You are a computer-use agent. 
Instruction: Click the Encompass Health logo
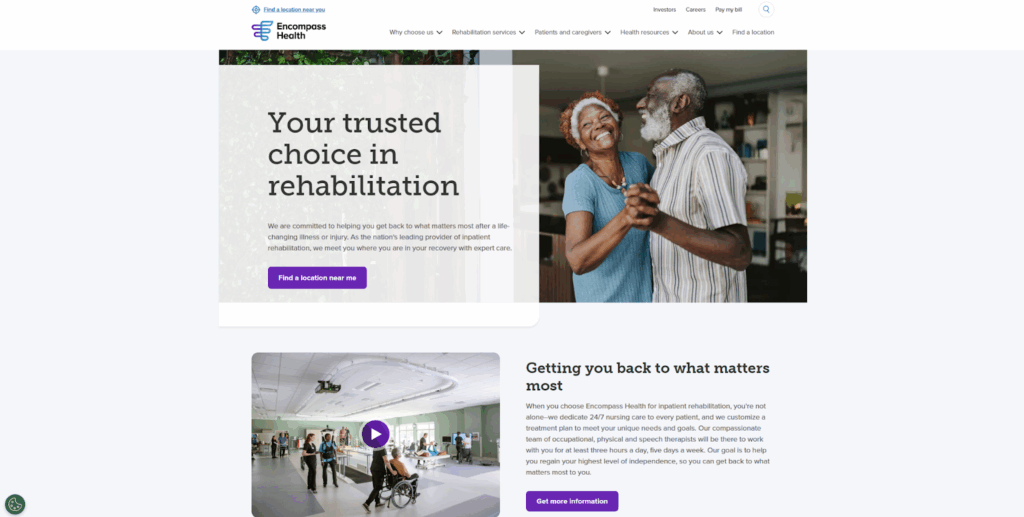[x=289, y=31]
